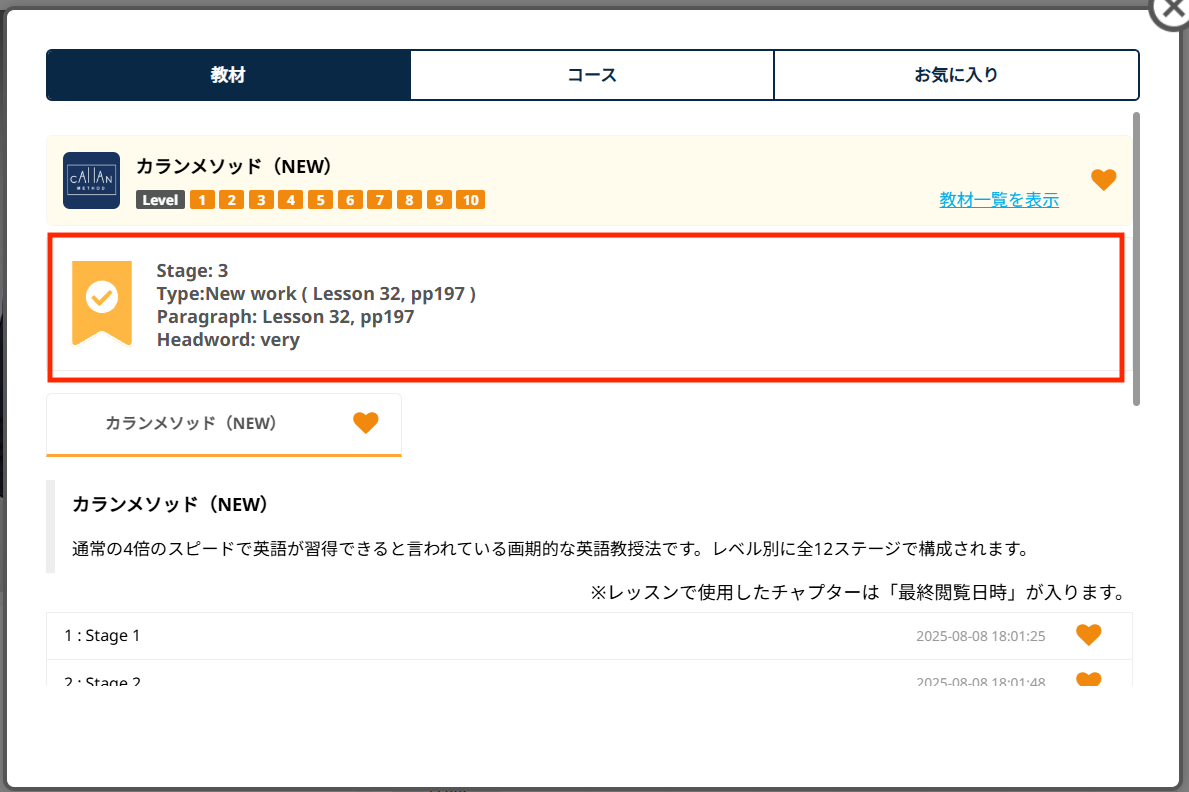Select Level 2 badge
The image size is (1189, 792).
pyautogui.click(x=231, y=200)
